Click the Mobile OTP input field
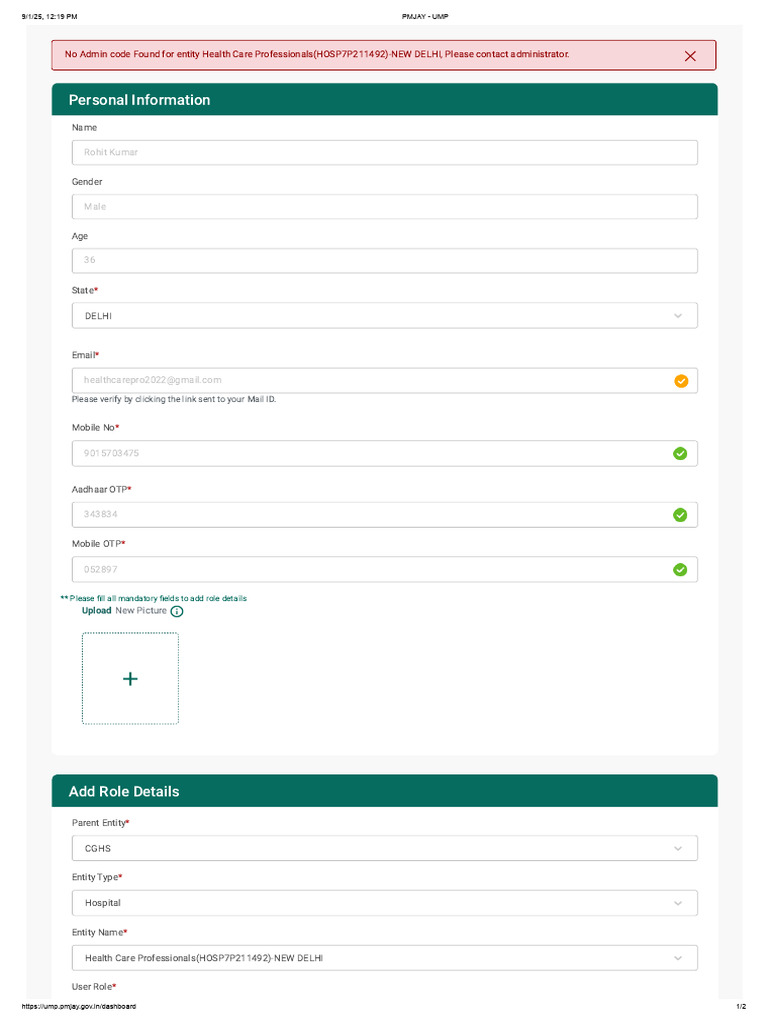Viewport: 768px width, 1024px height. pyautogui.click(x=385, y=569)
